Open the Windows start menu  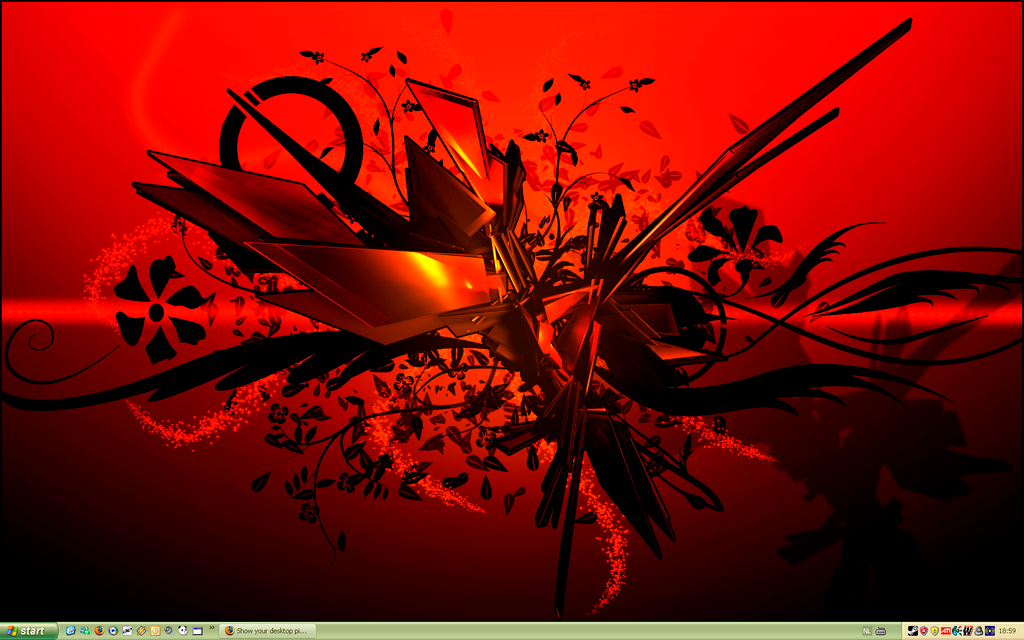29,631
